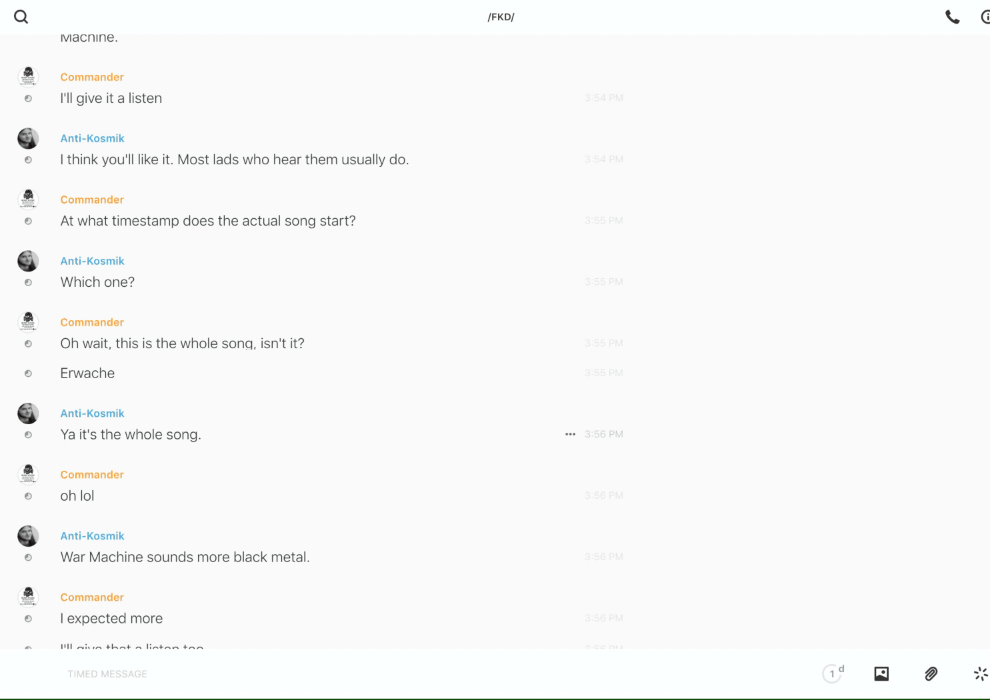Send a ping using the burst icon
The image size is (990, 700).
980,674
